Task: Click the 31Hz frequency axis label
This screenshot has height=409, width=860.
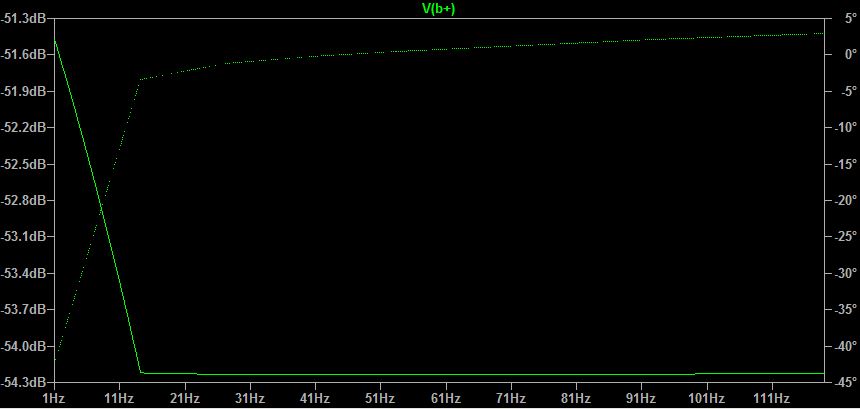Action: [250, 397]
